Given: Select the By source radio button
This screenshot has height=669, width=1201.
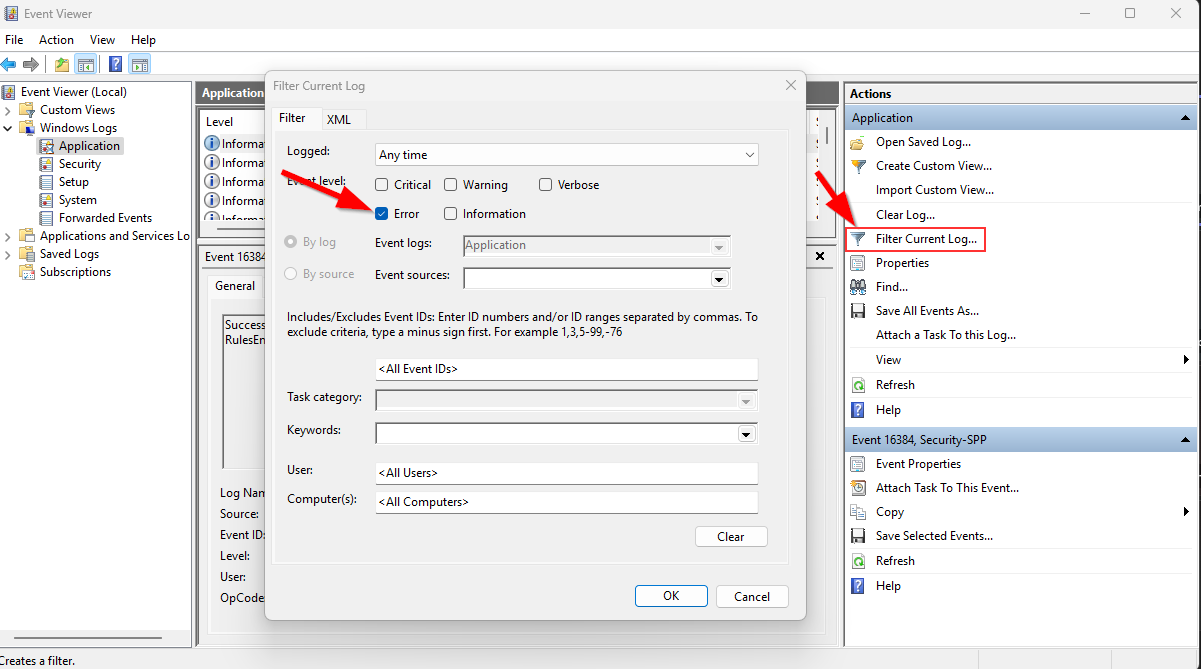Looking at the screenshot, I should tap(290, 273).
